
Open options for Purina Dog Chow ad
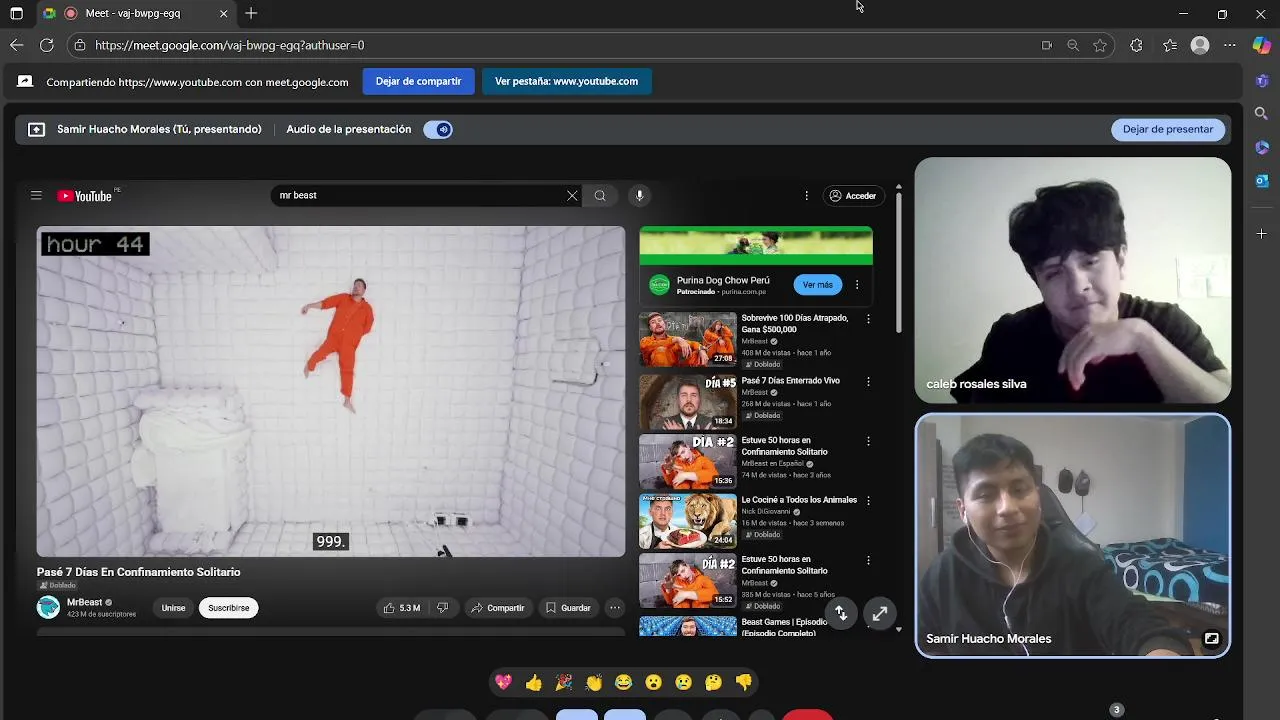click(856, 285)
